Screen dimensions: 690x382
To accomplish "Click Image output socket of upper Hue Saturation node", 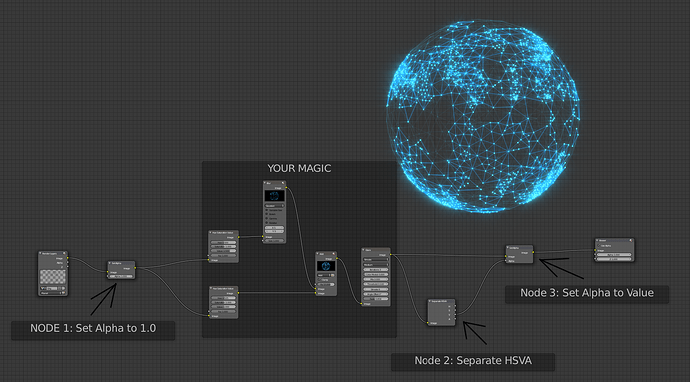I will [239, 237].
